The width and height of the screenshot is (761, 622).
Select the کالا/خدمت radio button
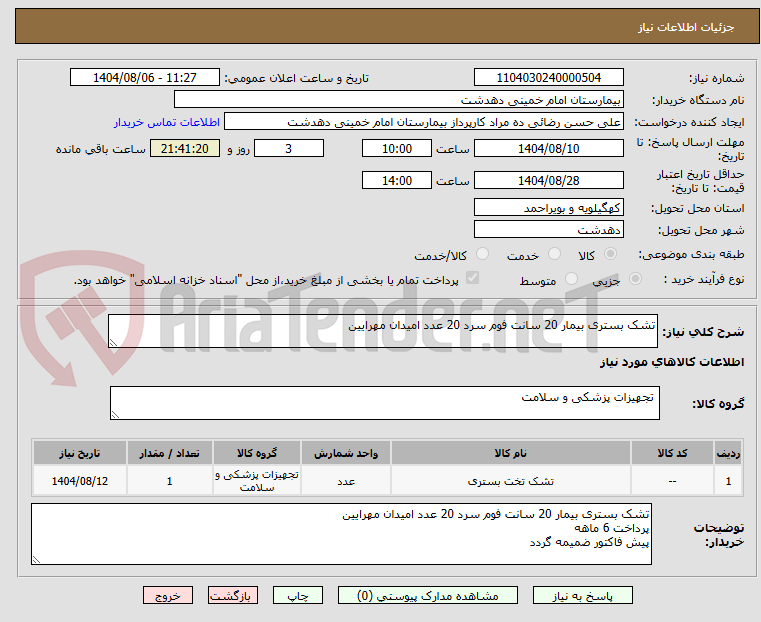coord(482,254)
